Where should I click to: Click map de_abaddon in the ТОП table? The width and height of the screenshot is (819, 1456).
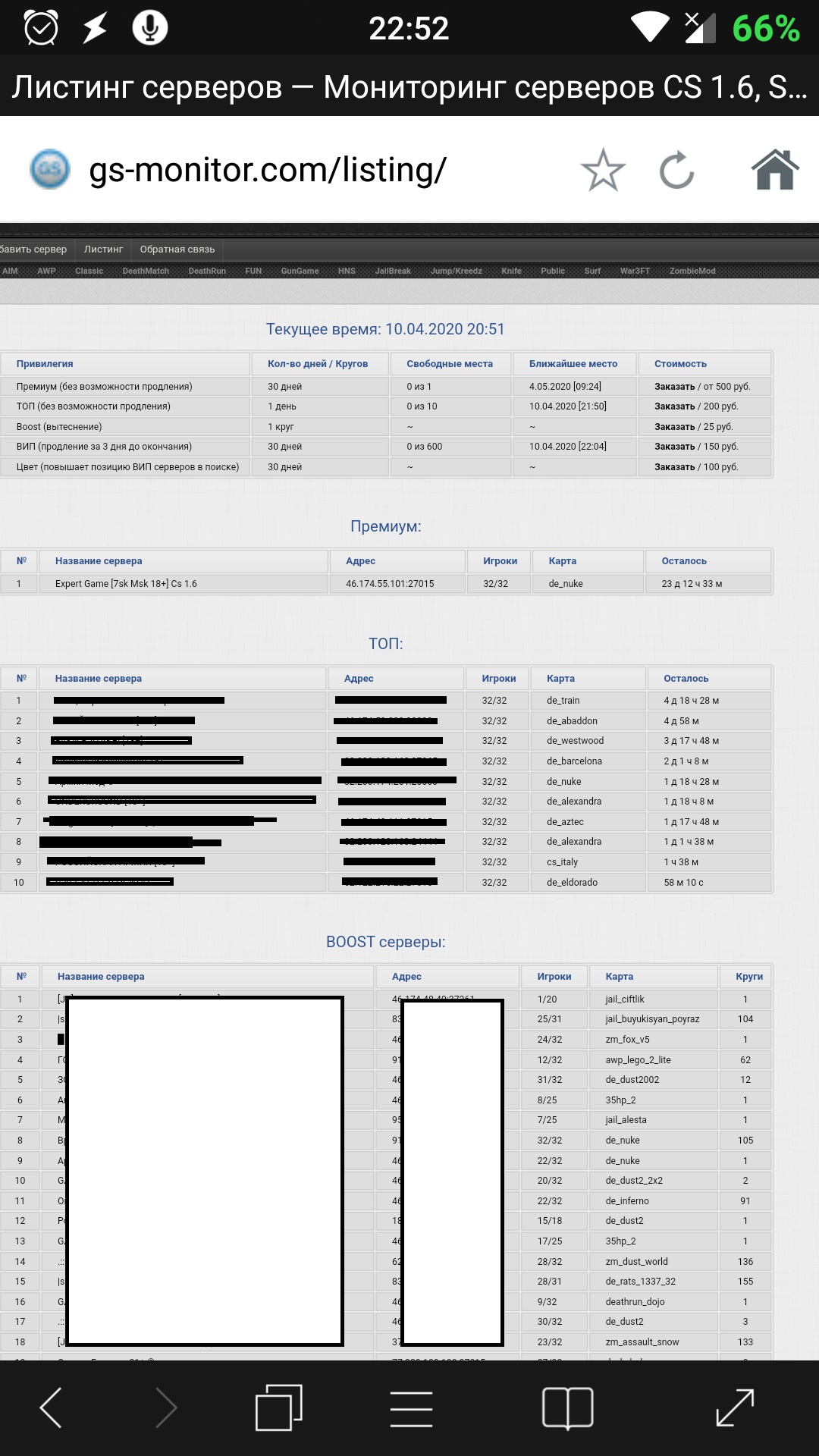pyautogui.click(x=572, y=721)
